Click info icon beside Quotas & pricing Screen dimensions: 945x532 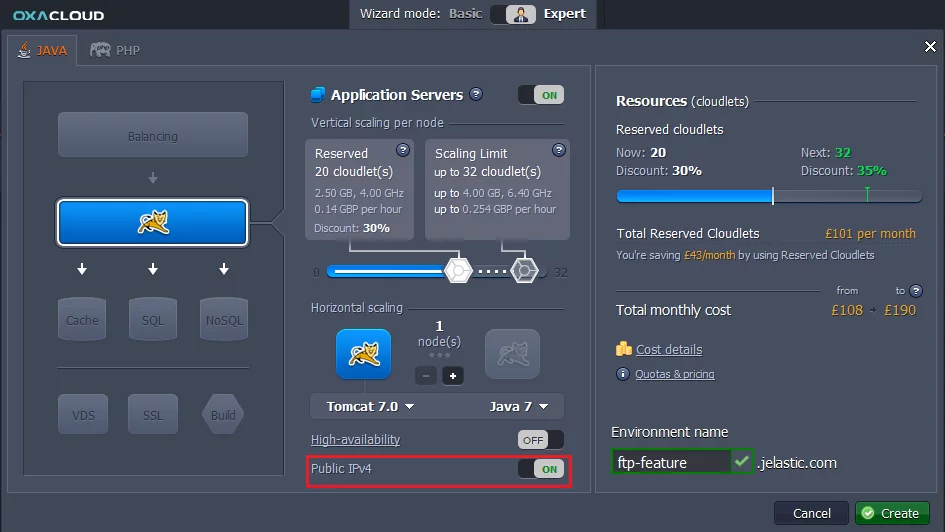623,374
